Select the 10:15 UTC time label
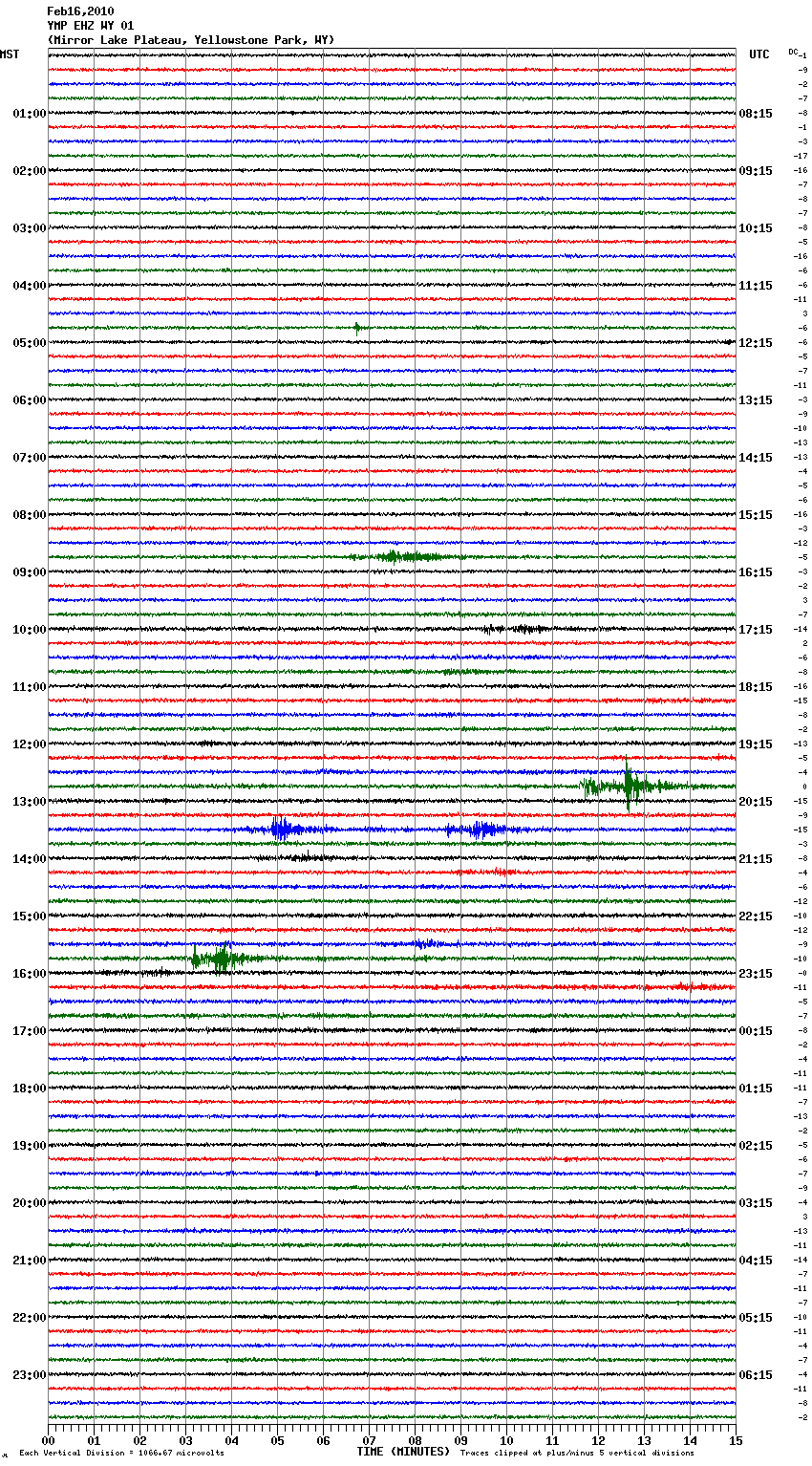Viewport: 812px width, 1466px height. tap(756, 228)
